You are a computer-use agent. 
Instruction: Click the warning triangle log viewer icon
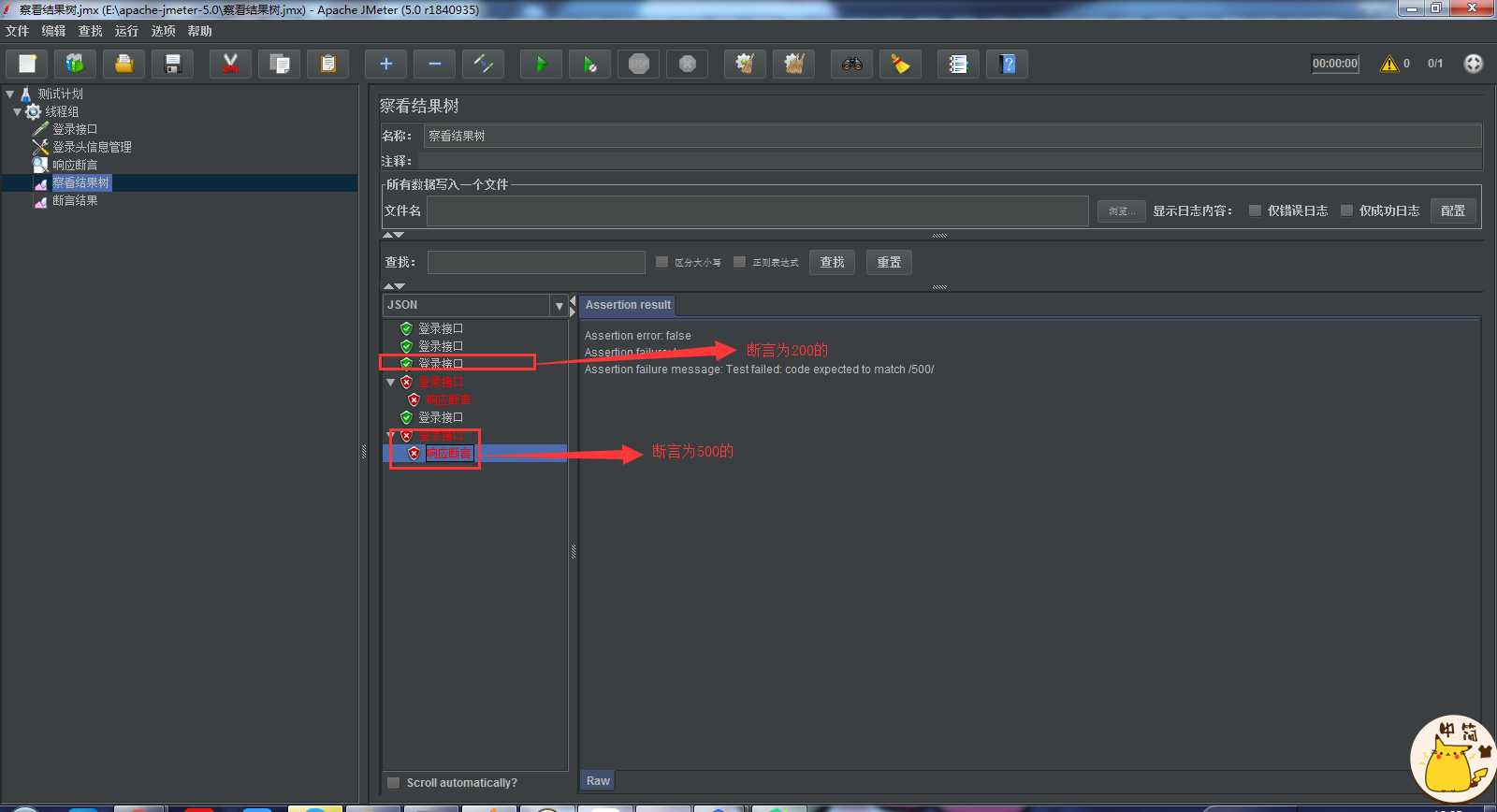(x=1389, y=64)
